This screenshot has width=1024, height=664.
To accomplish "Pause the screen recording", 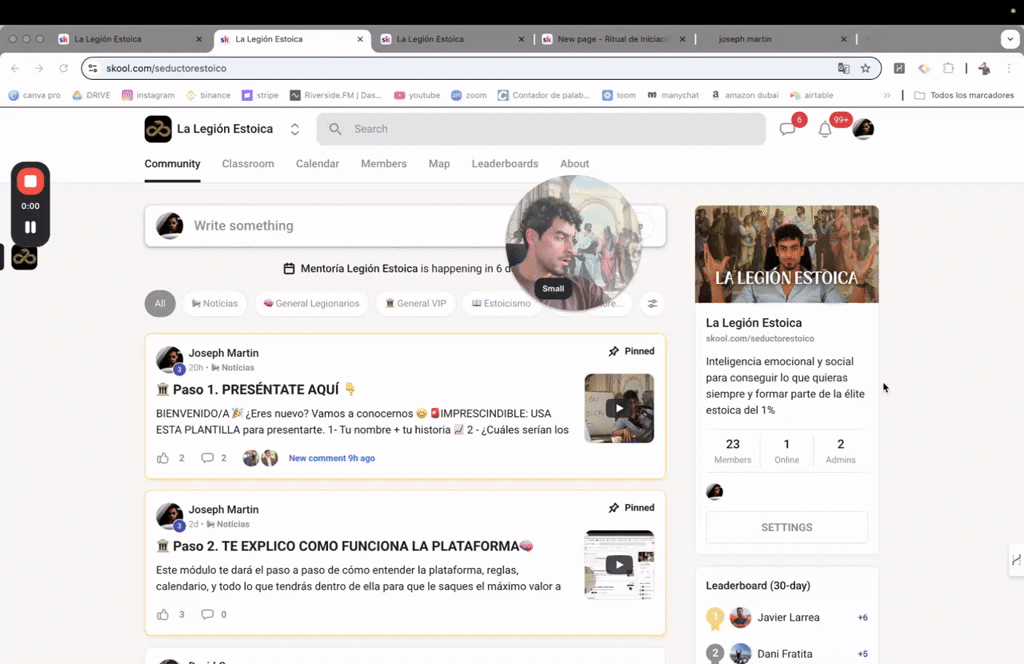I will click(30, 227).
